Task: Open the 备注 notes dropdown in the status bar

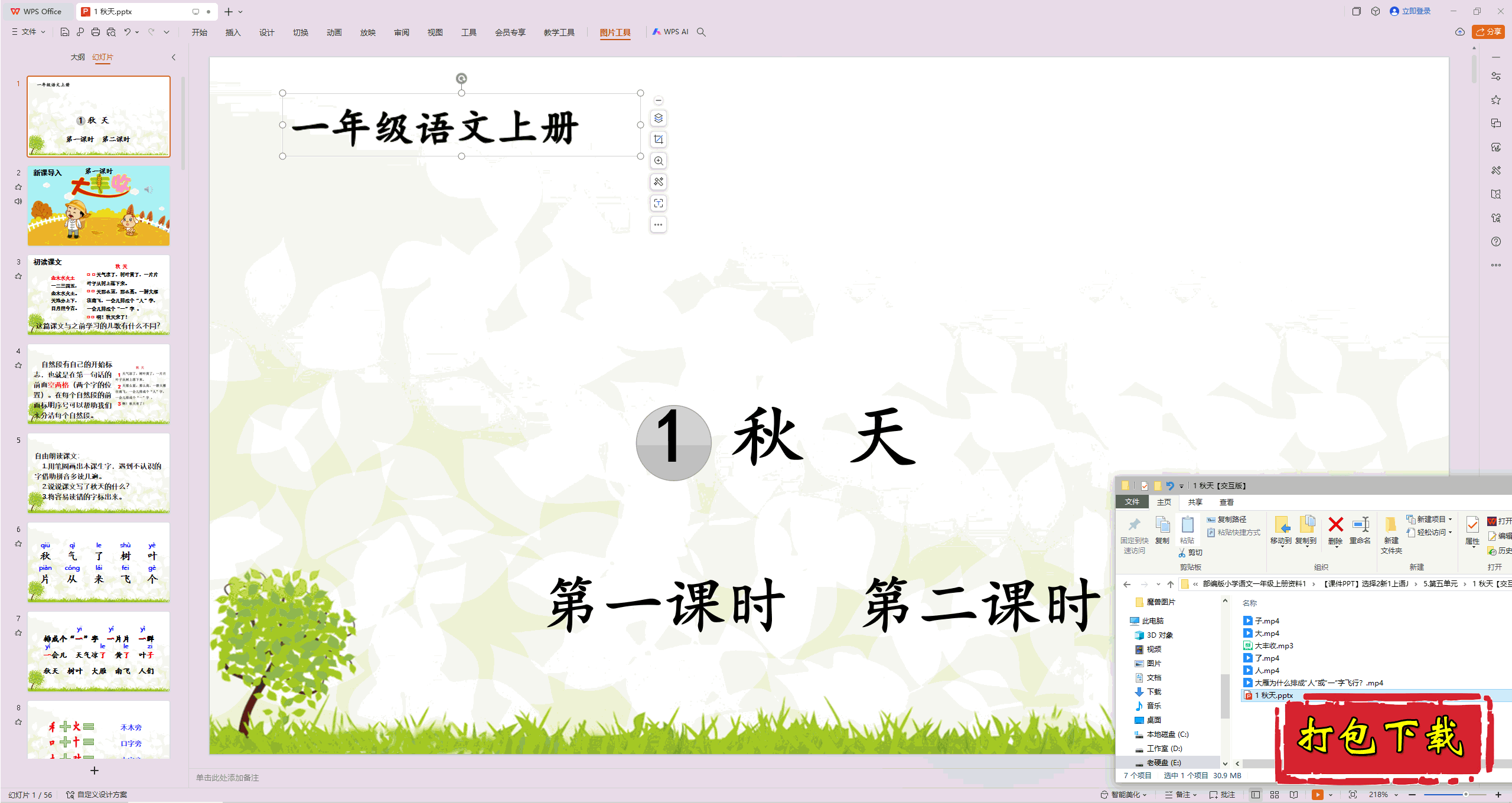Action: click(x=1181, y=795)
